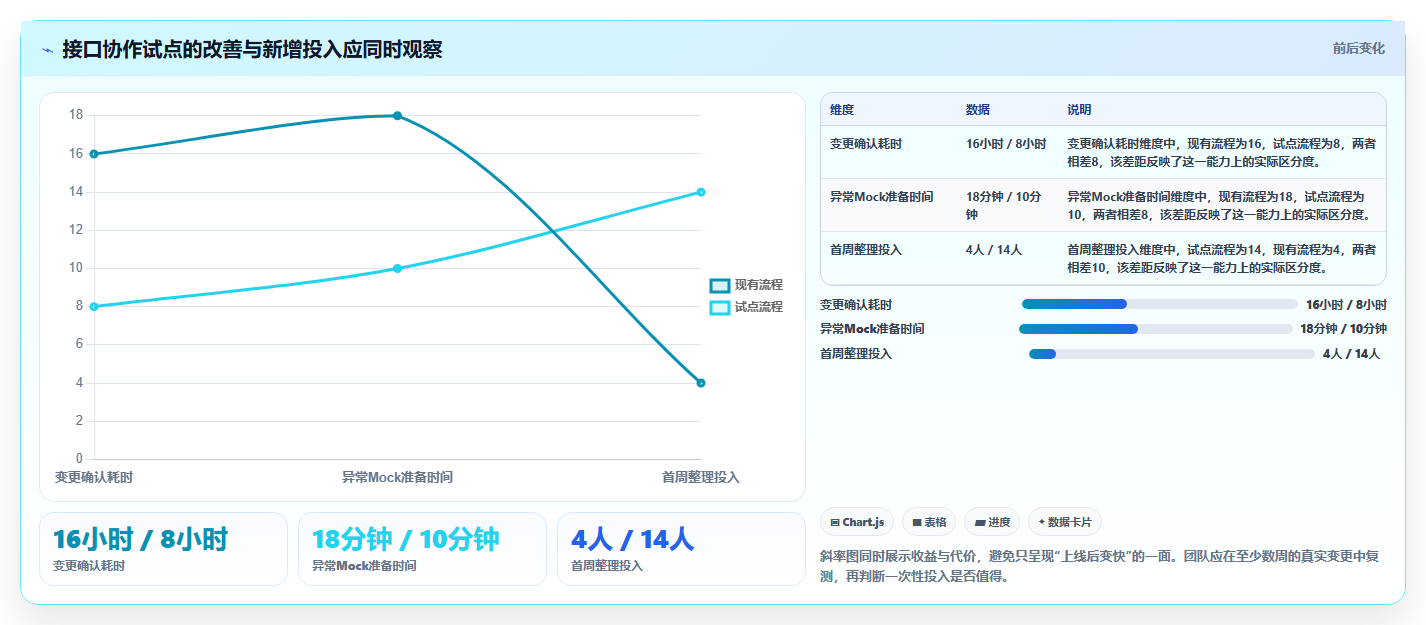Click the lightning icon beside the title

coord(47,50)
